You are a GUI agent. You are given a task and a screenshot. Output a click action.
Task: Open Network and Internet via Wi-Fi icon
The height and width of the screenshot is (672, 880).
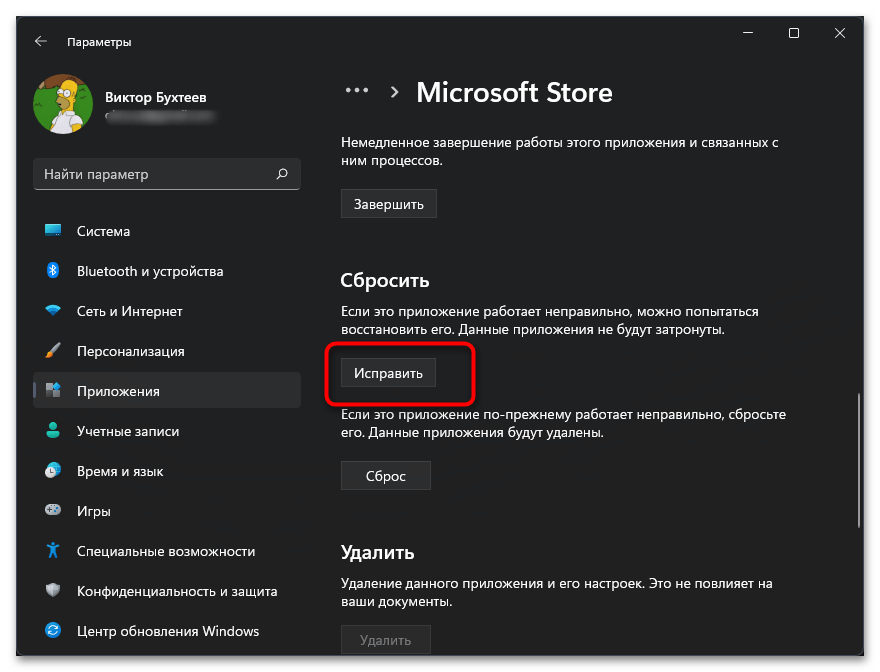pos(54,311)
